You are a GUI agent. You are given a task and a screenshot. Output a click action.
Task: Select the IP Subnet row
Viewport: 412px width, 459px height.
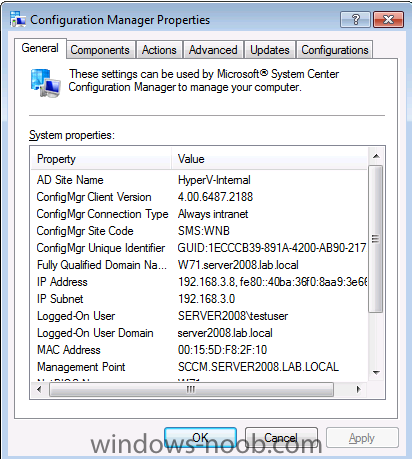pos(199,299)
